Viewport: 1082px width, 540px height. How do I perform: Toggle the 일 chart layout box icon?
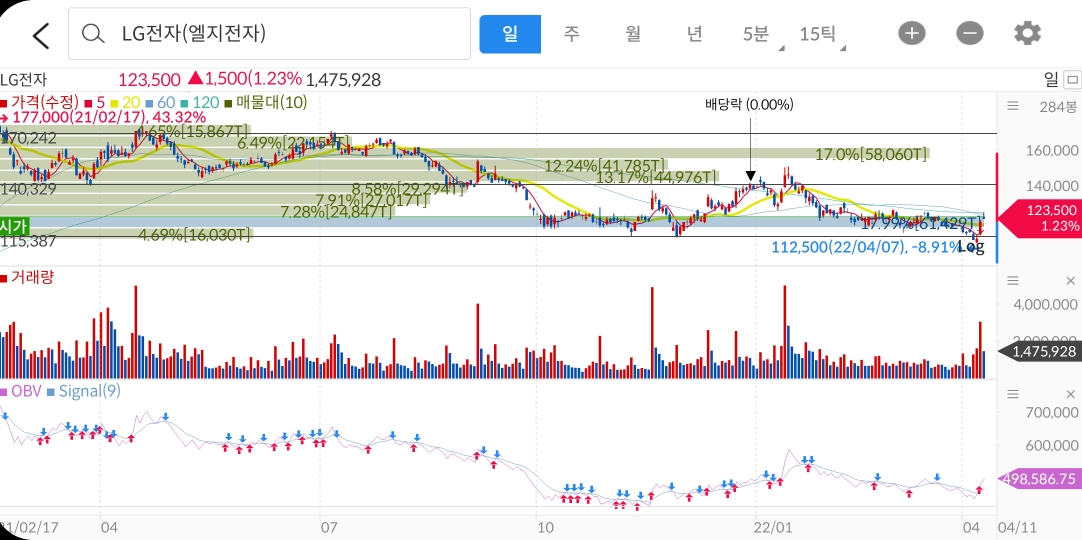pyautogui.click(x=1071, y=79)
